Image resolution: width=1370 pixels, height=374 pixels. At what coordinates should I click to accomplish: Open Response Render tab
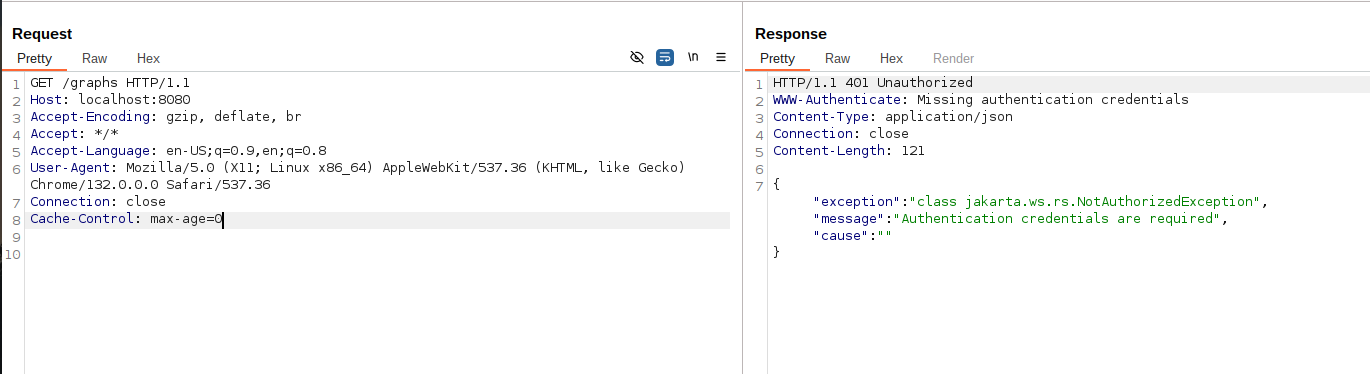(x=953, y=59)
